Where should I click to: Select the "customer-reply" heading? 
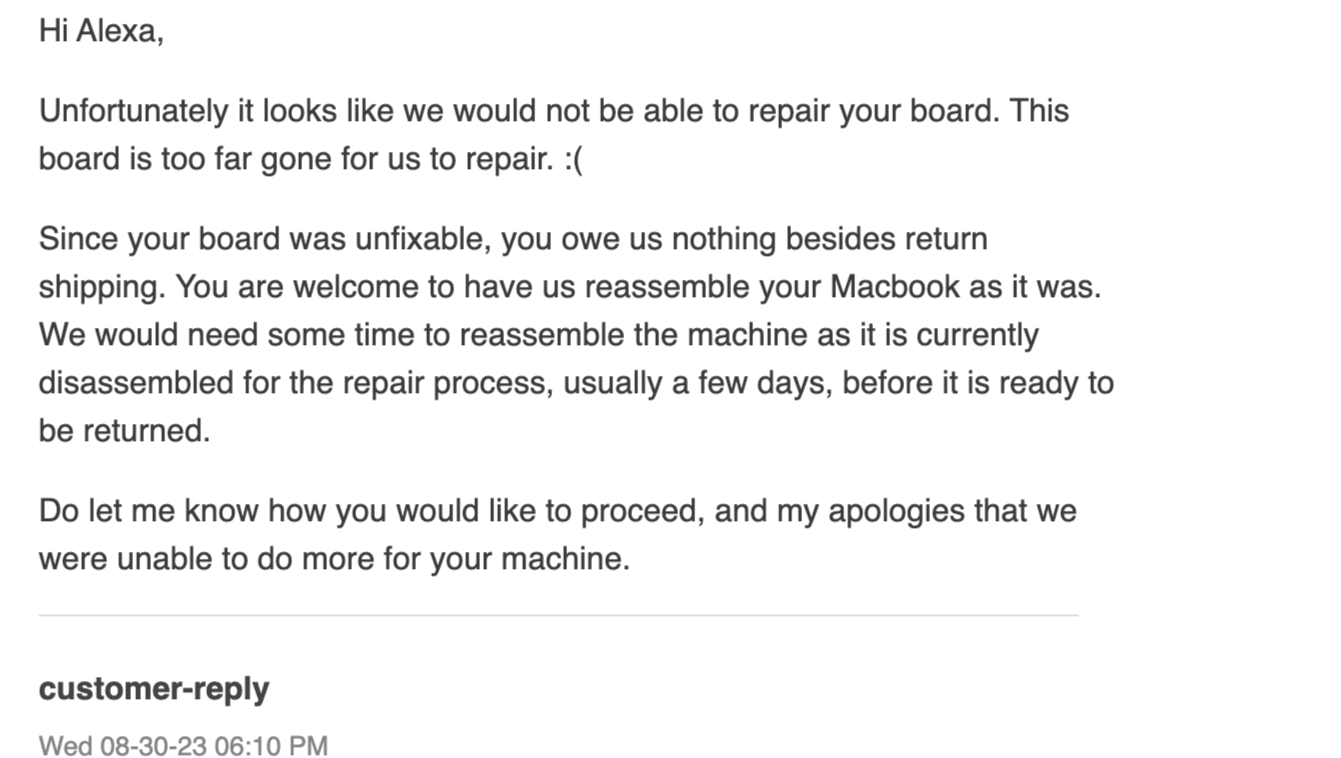154,689
